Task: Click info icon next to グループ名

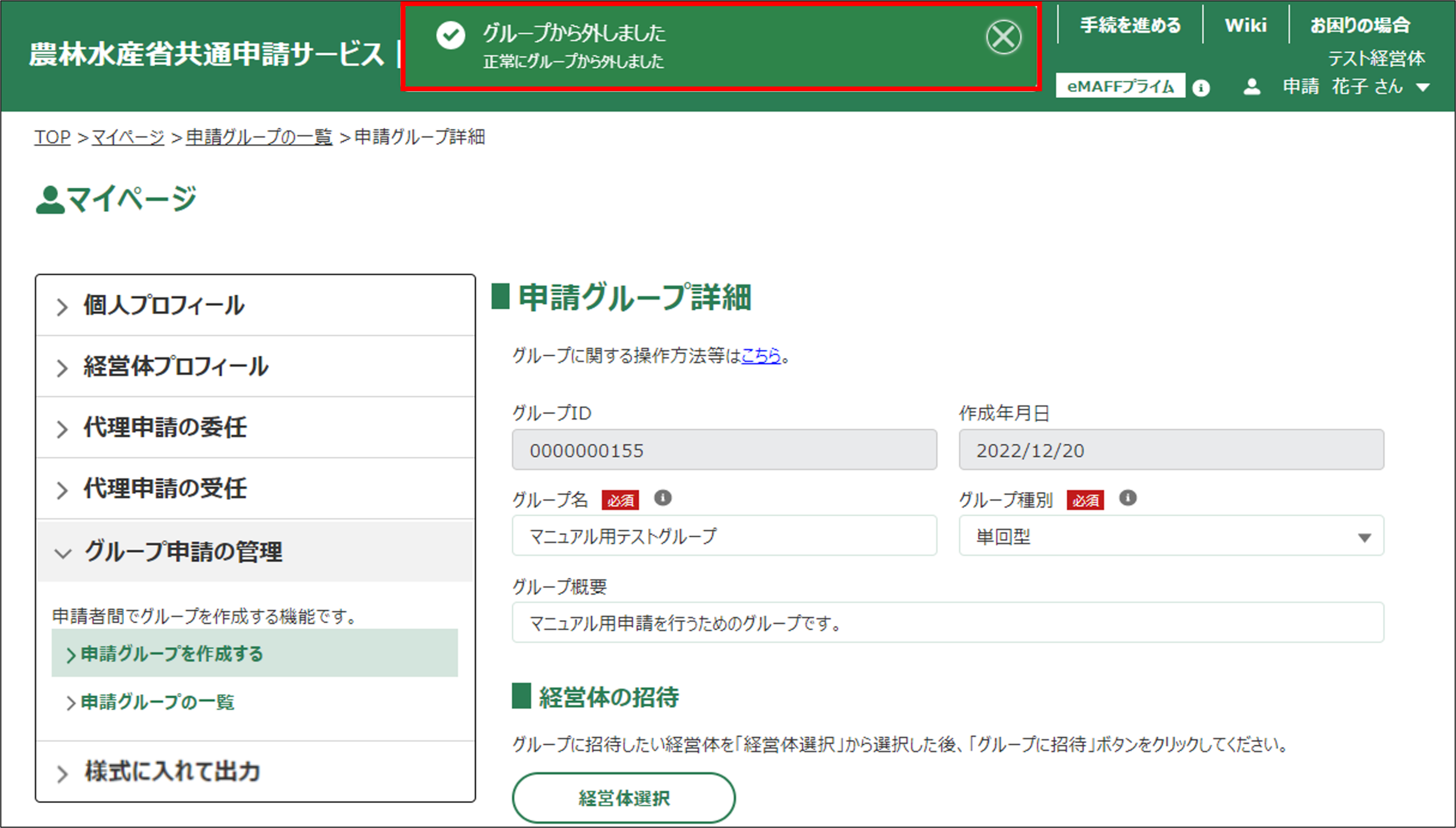Action: point(662,498)
